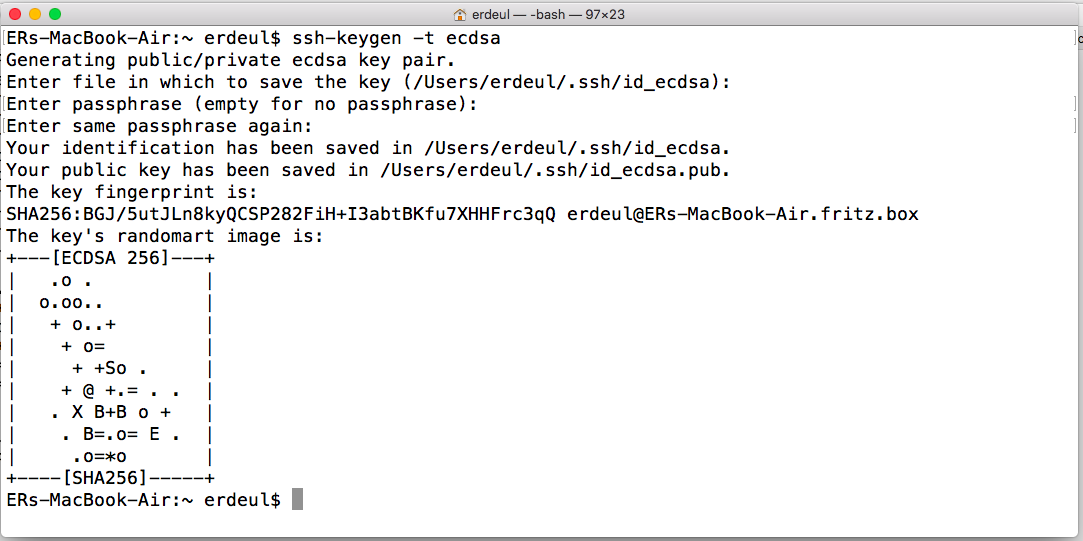Screen dimensions: 1083x541
Task: Click the home folder icon in title bar
Action: [x=460, y=14]
